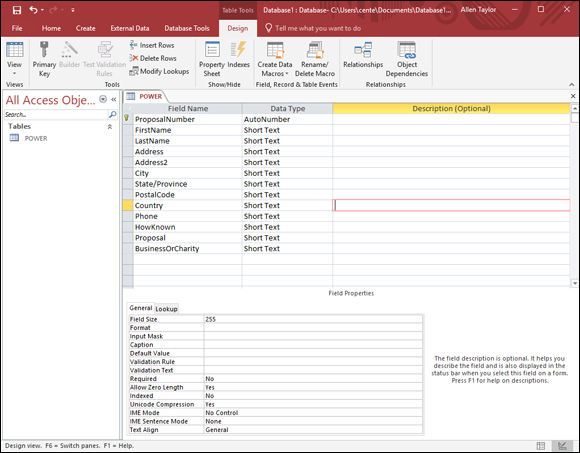
Task: Open the External Data ribbon tab
Action: [130, 28]
